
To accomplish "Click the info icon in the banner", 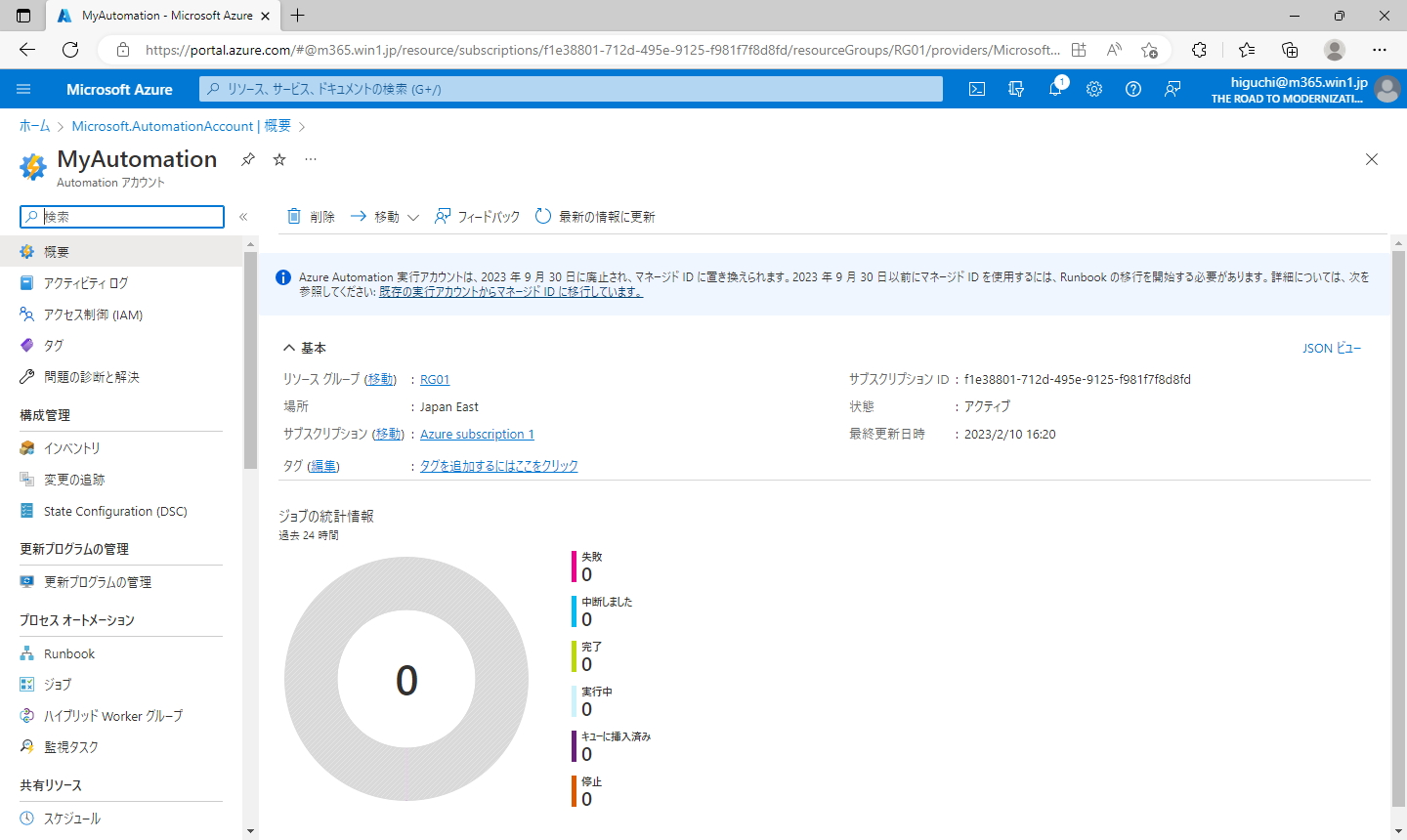I will tap(283, 277).
